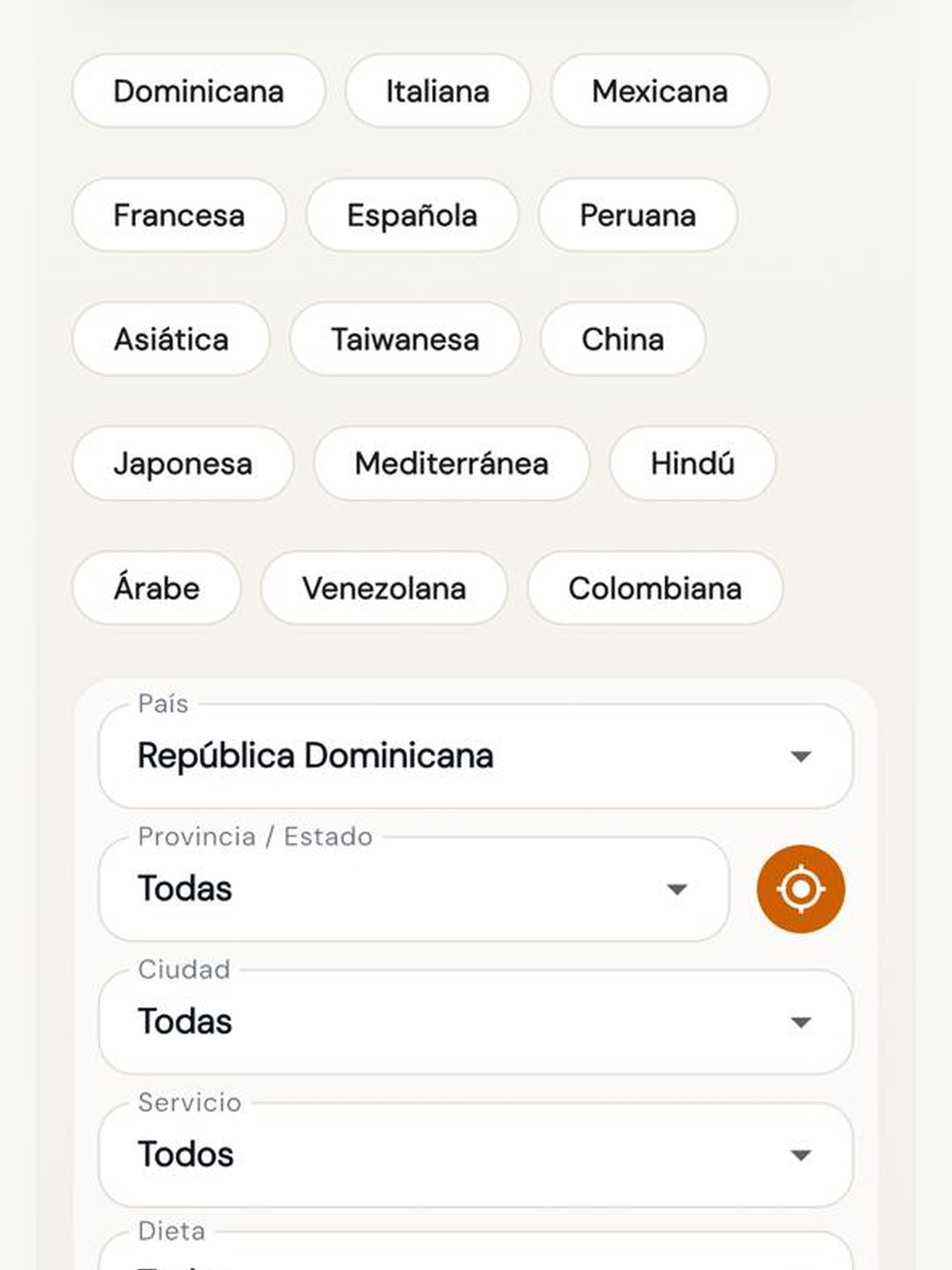Choose the Francesa cuisine chip
Image resolution: width=952 pixels, height=1270 pixels.
click(x=179, y=216)
